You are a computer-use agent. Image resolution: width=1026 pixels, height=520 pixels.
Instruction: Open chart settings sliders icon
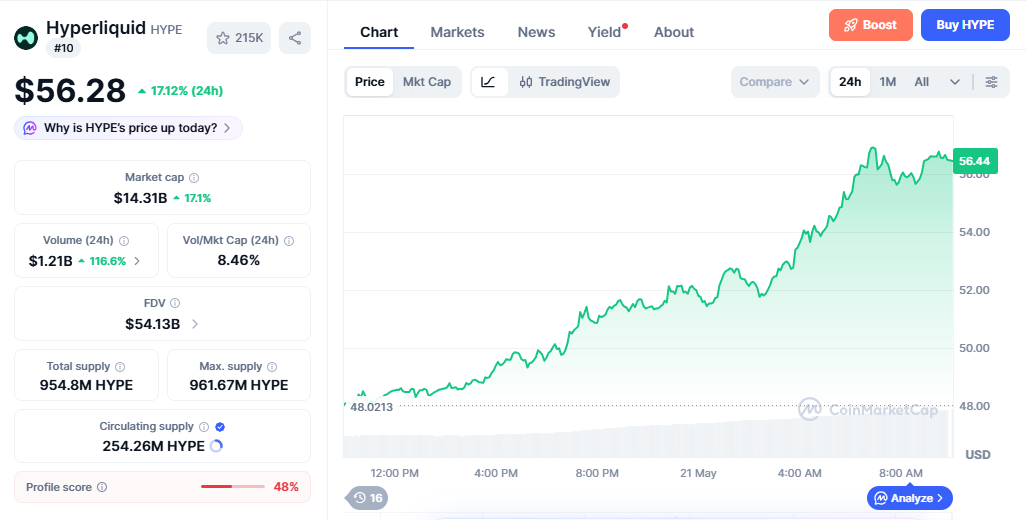[x=991, y=82]
